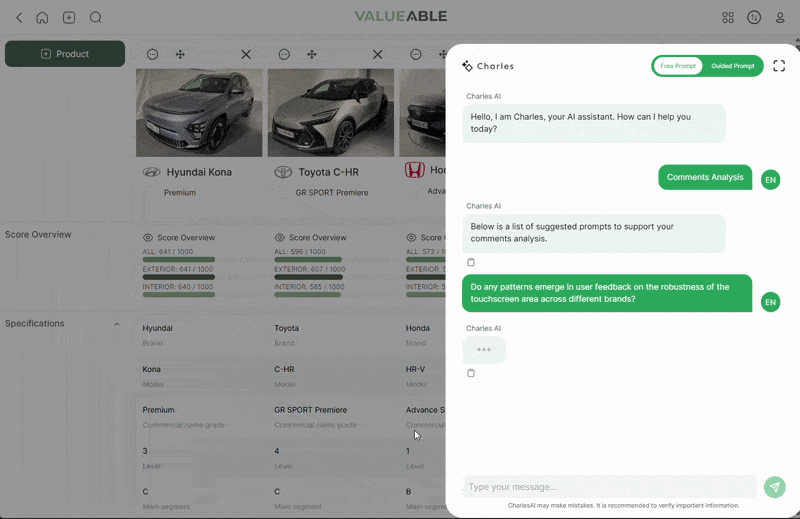The image size is (800, 519).
Task: Open the search magnifier icon
Action: (x=96, y=17)
